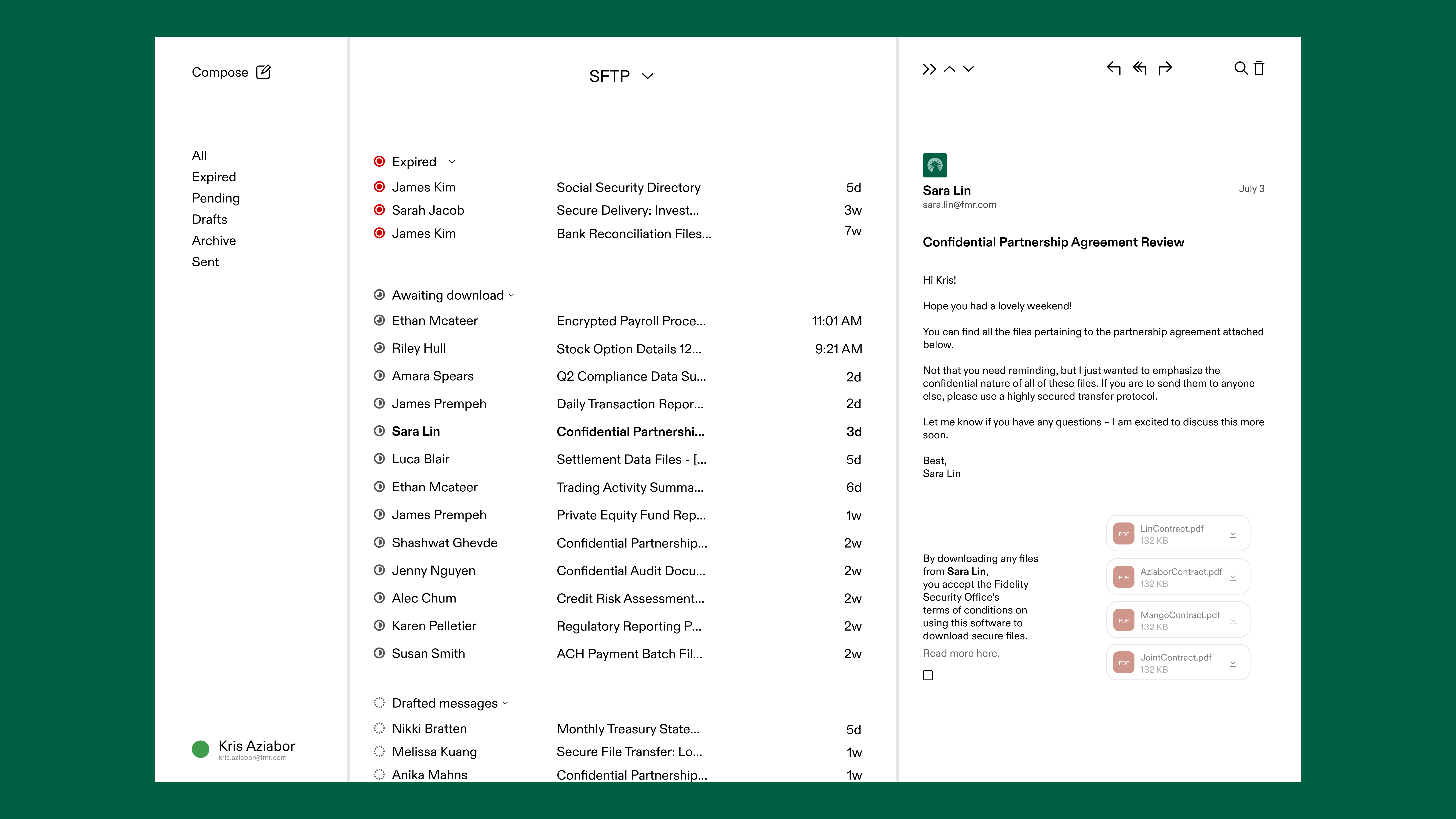The height and width of the screenshot is (819, 1456).
Task: Go to previous message with up arrow
Action: (x=950, y=69)
